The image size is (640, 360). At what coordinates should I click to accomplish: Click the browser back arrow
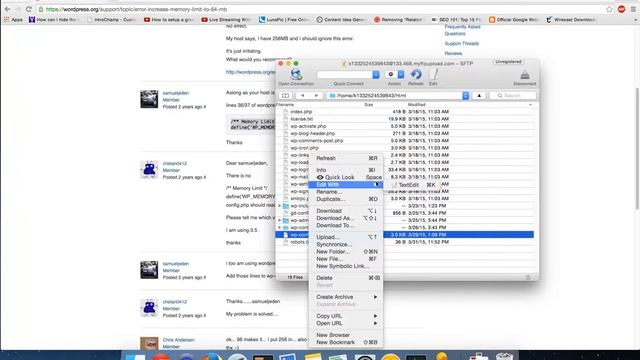tap(7, 9)
